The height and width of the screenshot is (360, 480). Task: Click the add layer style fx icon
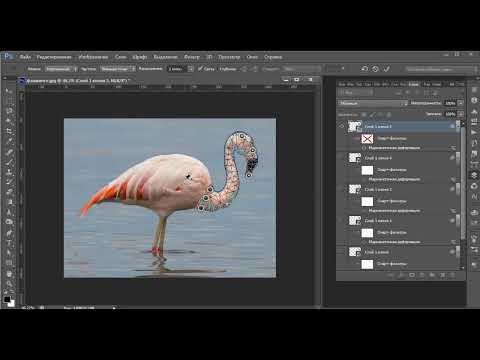(x=401, y=275)
